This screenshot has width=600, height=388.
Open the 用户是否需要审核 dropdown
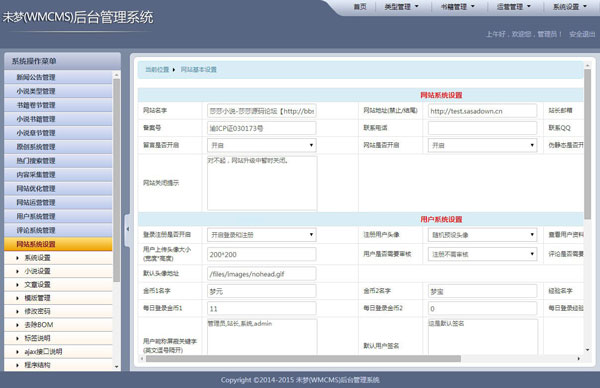482,254
